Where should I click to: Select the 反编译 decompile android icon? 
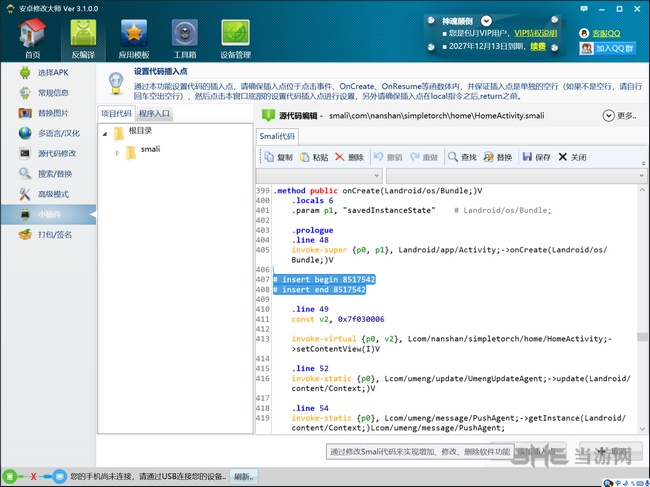[x=83, y=39]
